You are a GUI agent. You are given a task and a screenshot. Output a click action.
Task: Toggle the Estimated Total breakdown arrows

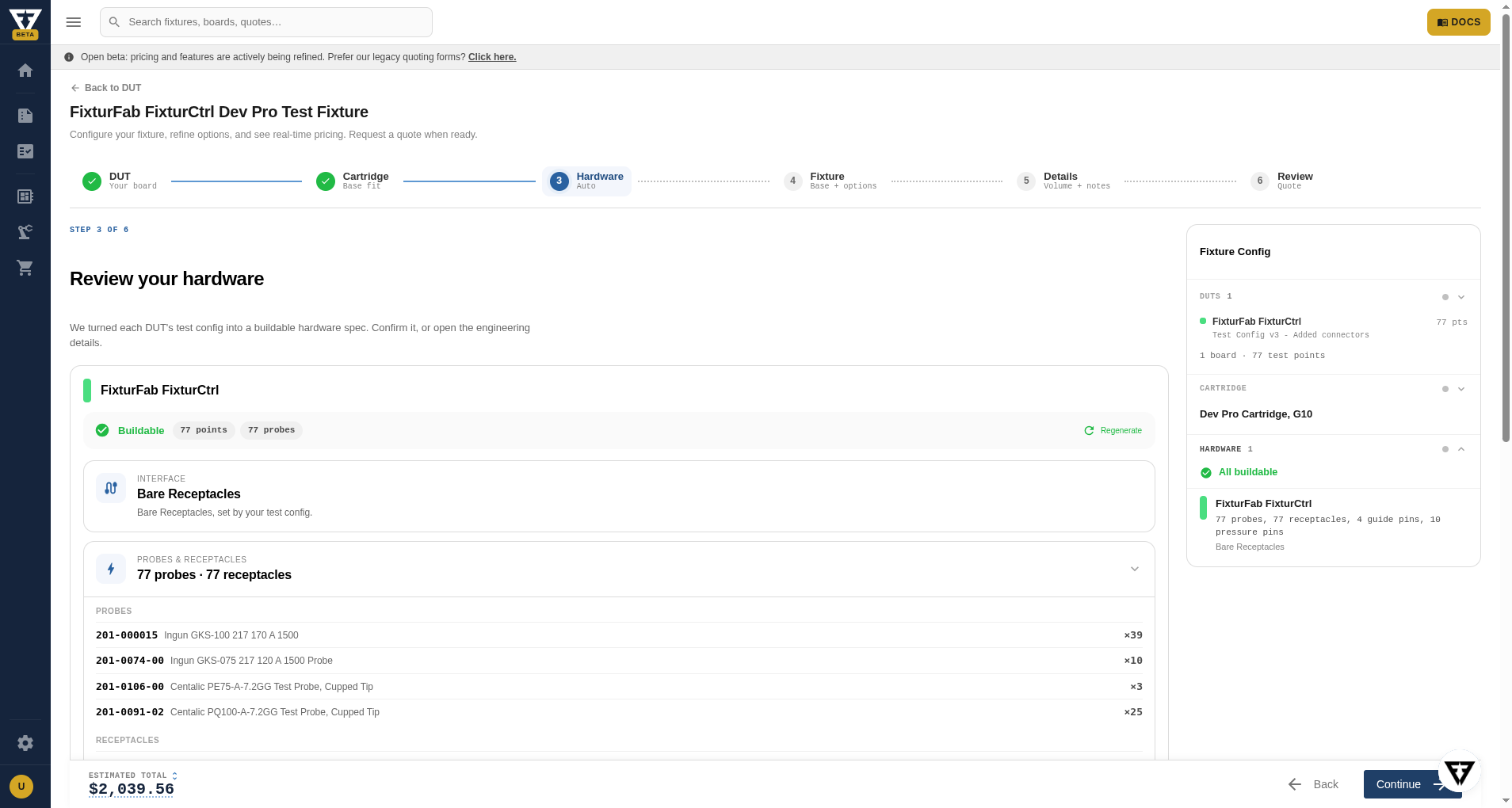point(174,776)
